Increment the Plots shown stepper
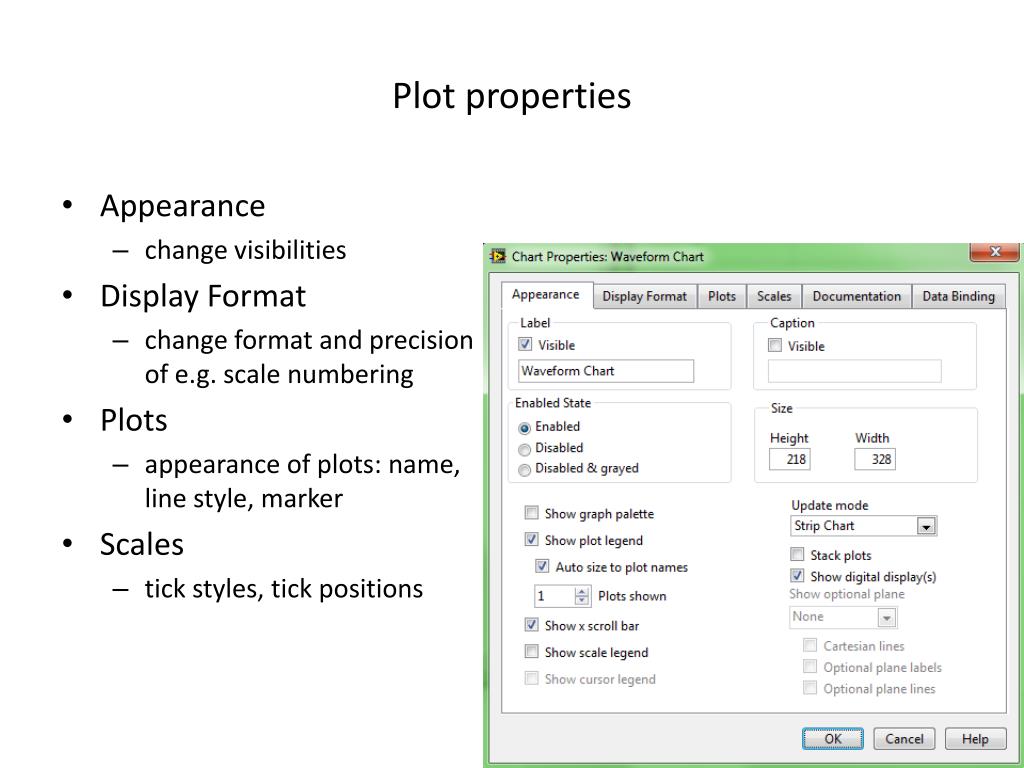The height and width of the screenshot is (768, 1024). (581, 591)
